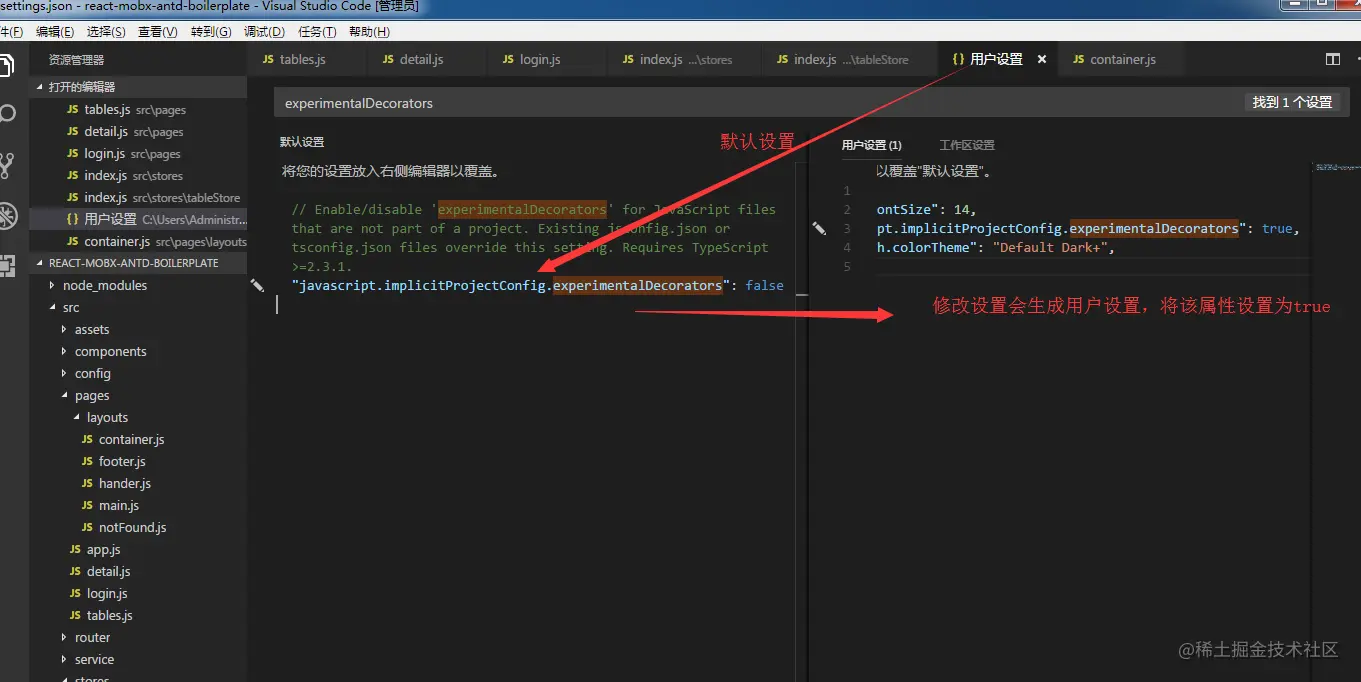The height and width of the screenshot is (682, 1361).
Task: Click the "Default Dark+" colorTheme value
Action: 1049,248
